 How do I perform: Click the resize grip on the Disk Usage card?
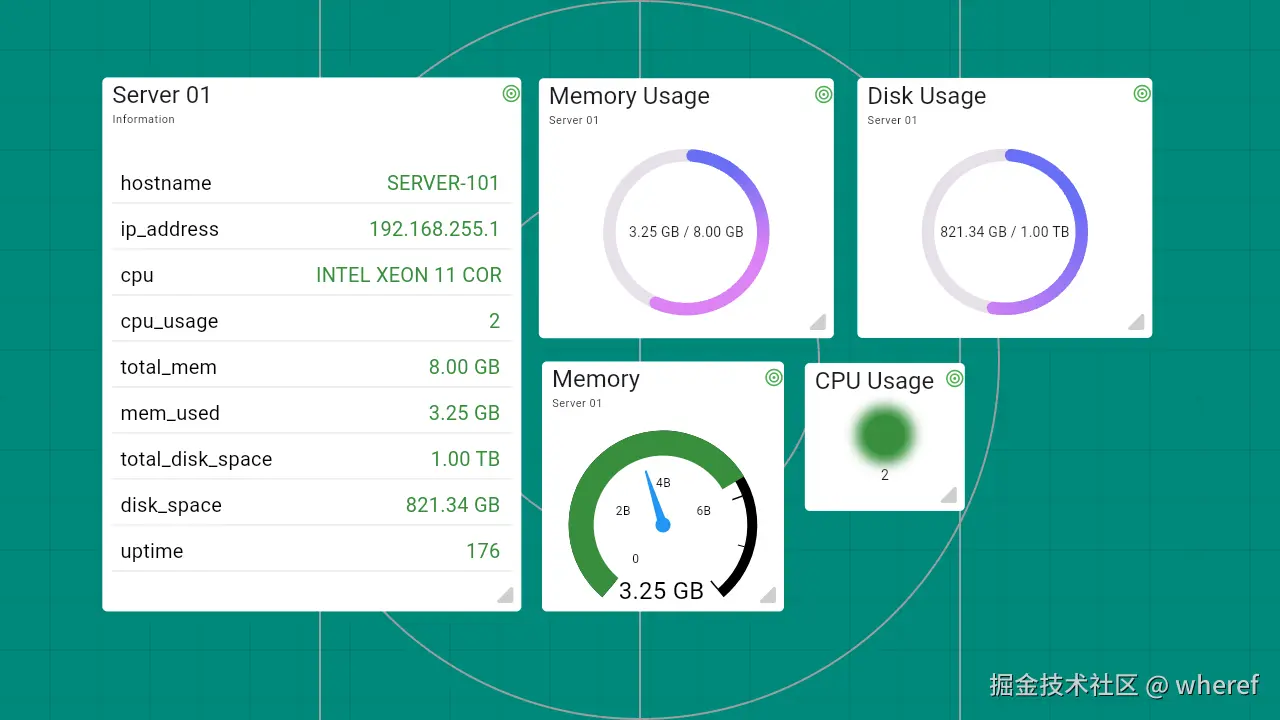point(1136,322)
